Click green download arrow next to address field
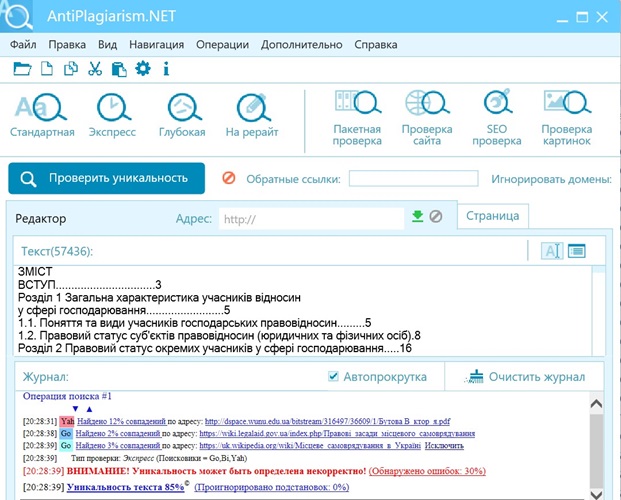621x500 pixels. point(417,217)
